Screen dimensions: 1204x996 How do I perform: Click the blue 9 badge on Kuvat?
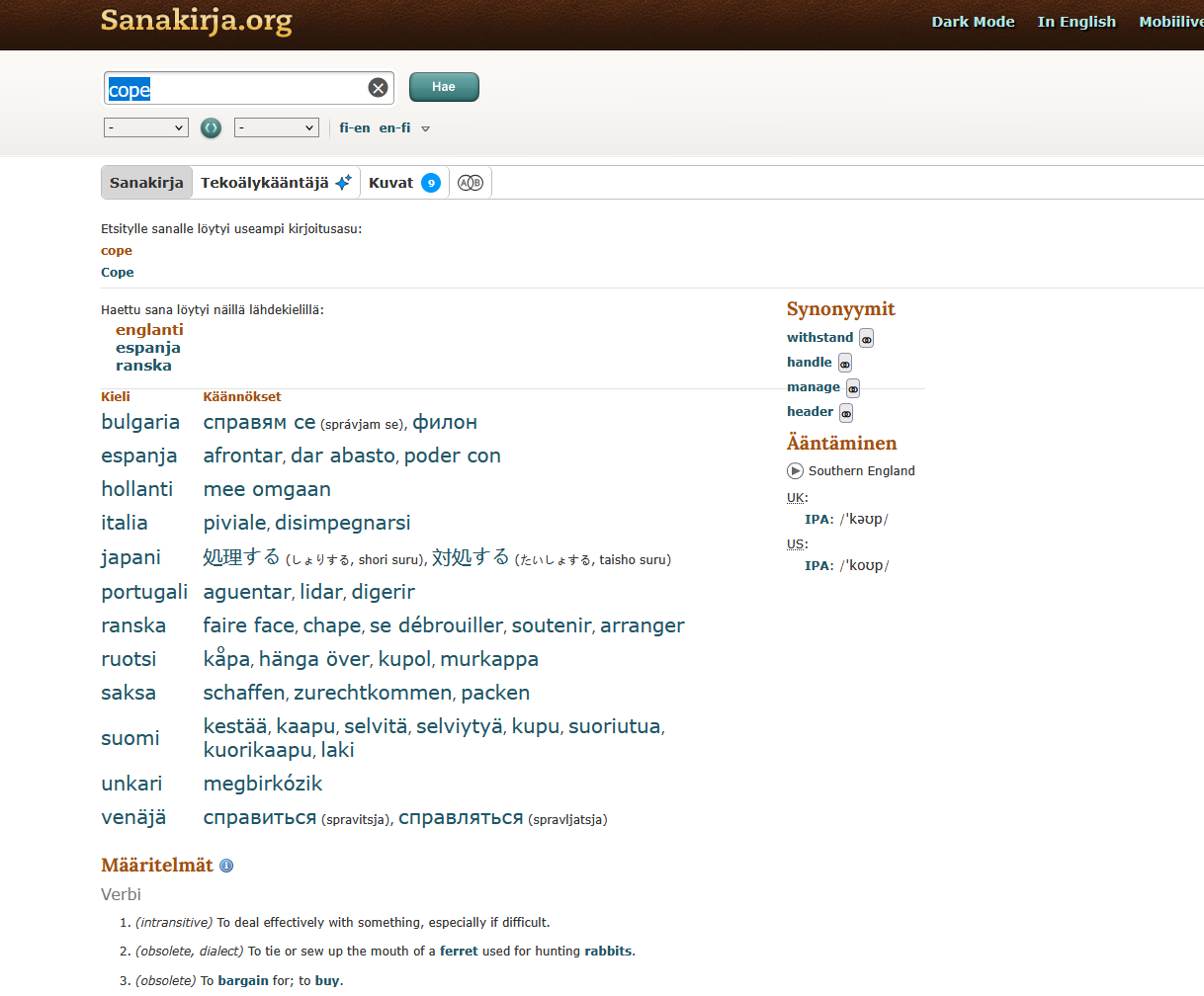click(431, 183)
